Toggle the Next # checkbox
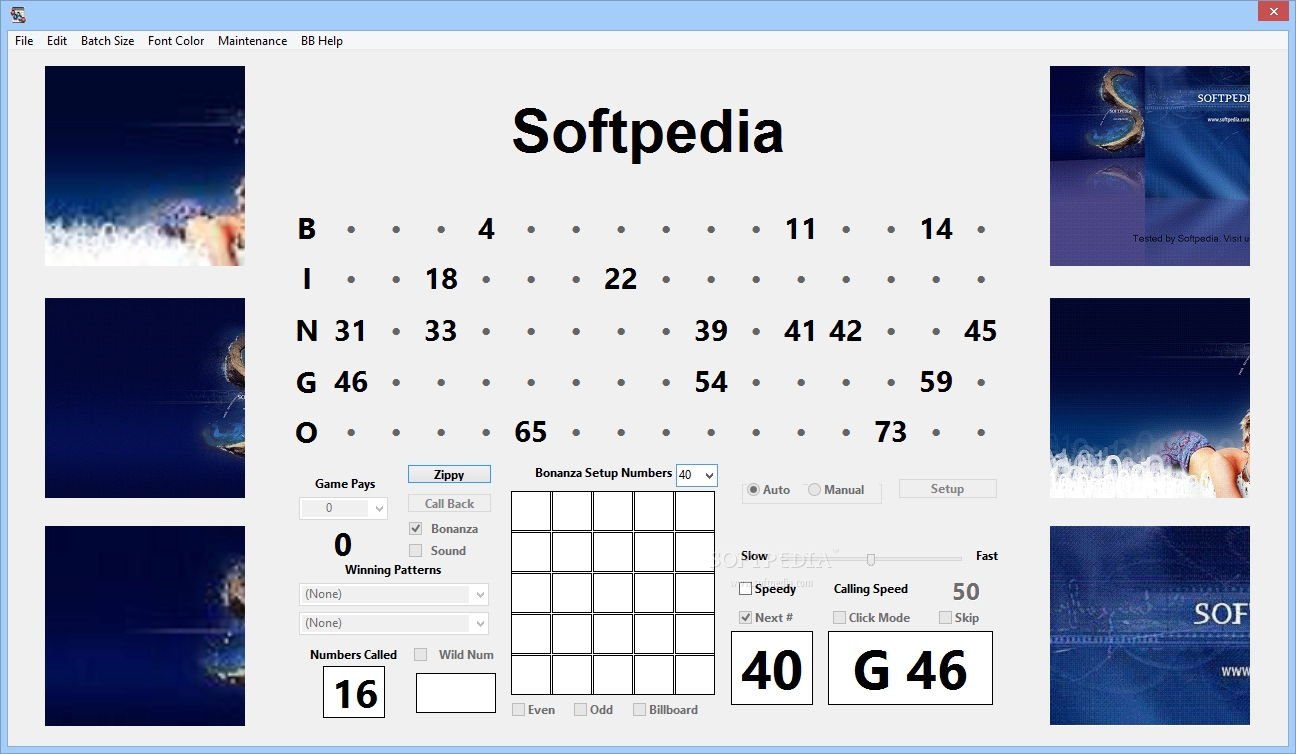Viewport: 1296px width, 754px height. tap(745, 617)
